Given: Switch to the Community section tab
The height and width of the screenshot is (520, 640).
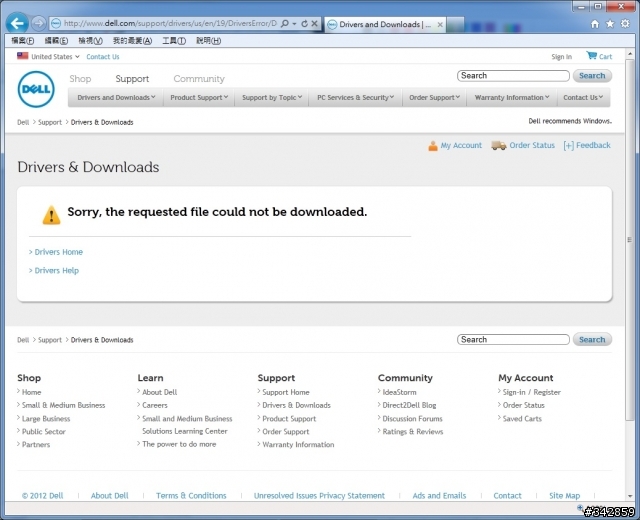Looking at the screenshot, I should (x=199, y=78).
